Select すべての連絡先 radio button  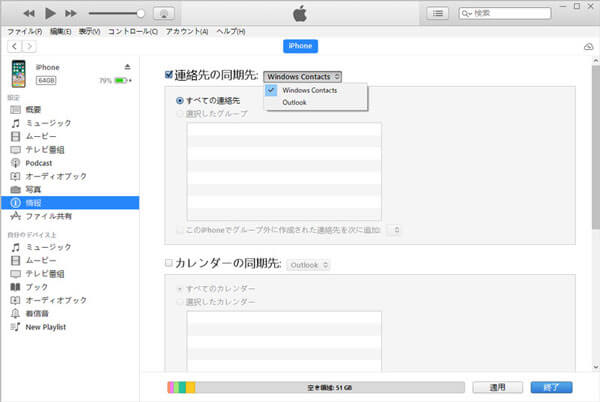[179, 101]
